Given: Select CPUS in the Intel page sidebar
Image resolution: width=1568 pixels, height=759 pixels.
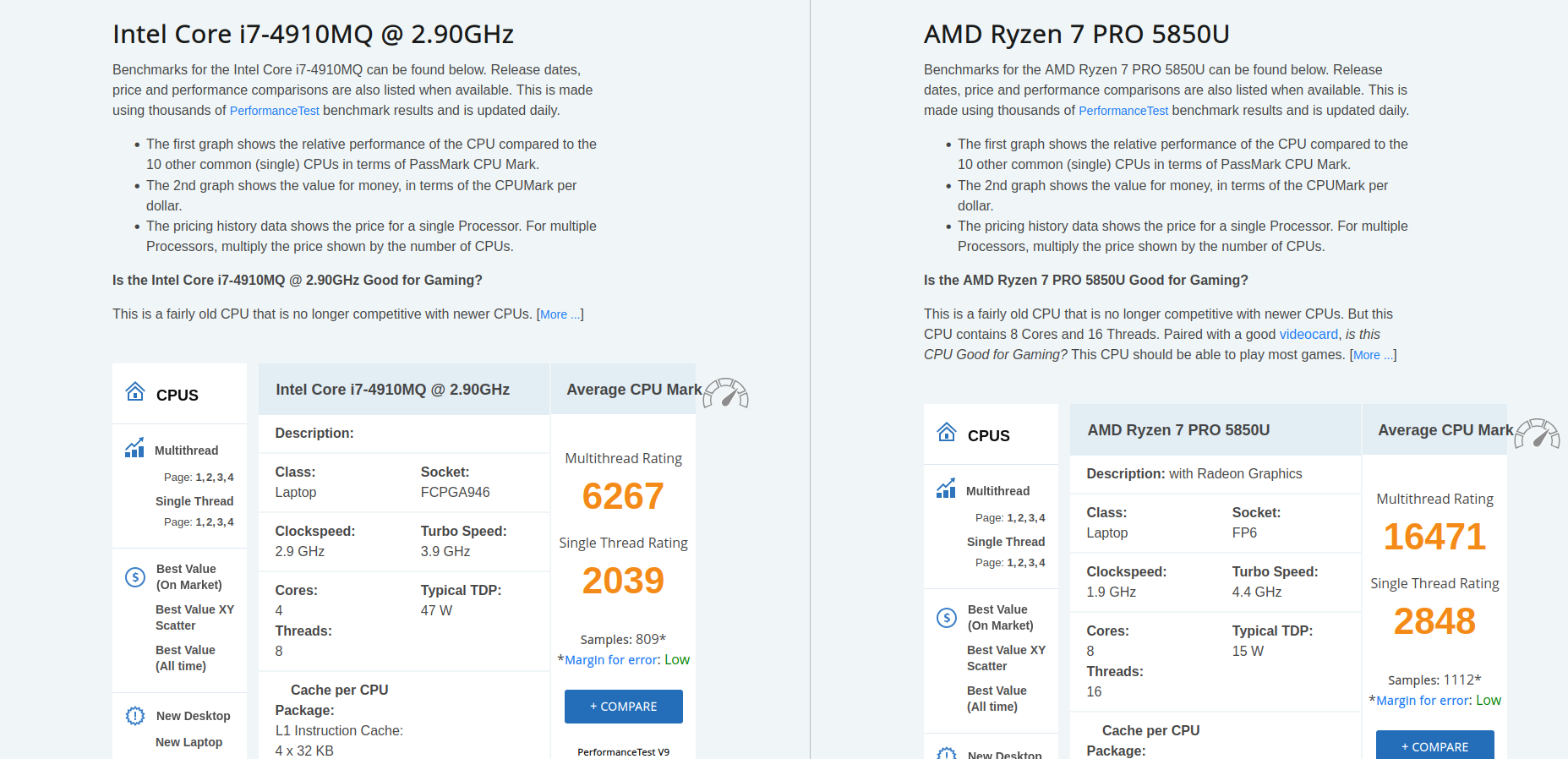Looking at the screenshot, I should tap(178, 396).
